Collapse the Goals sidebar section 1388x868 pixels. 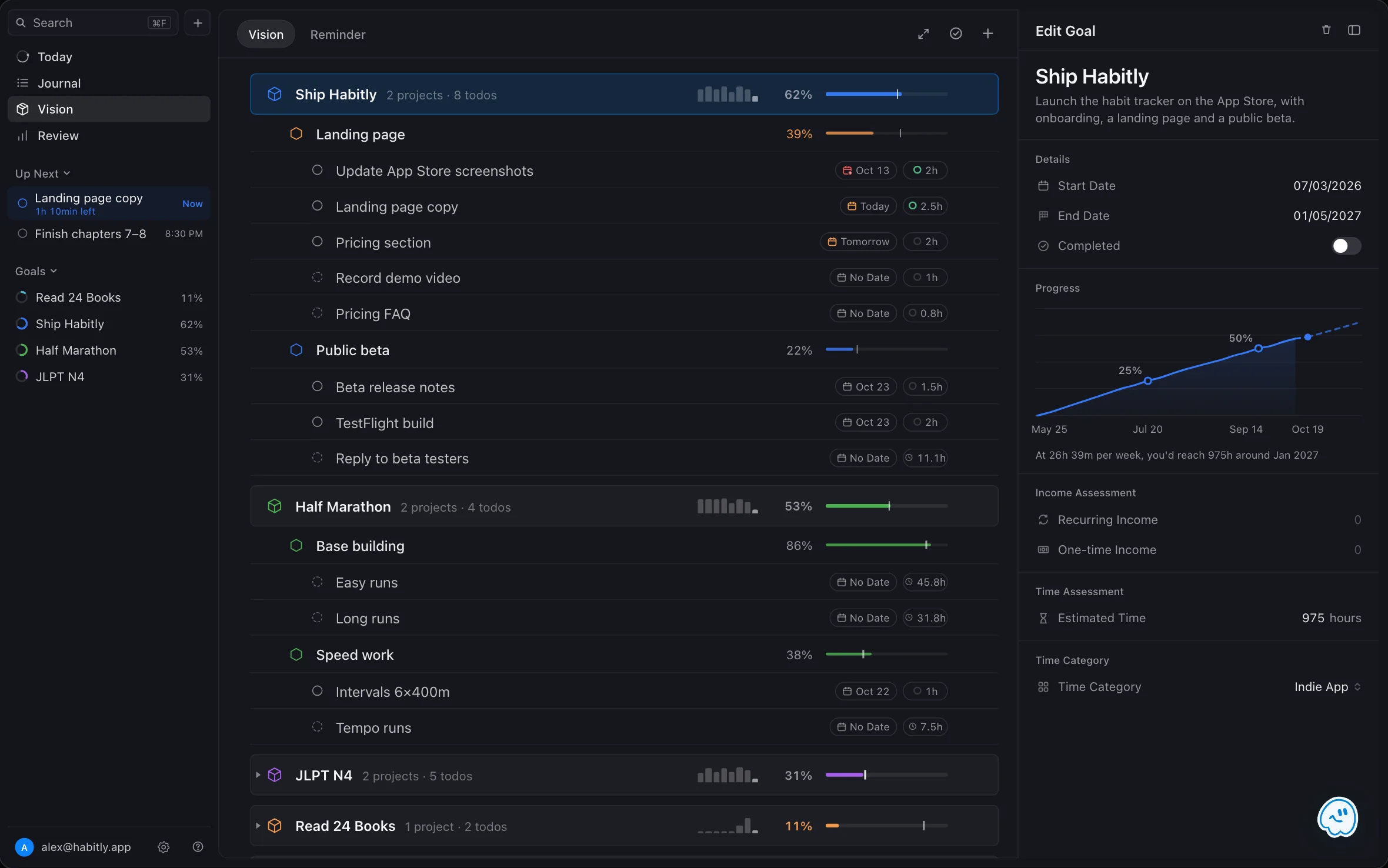[36, 271]
